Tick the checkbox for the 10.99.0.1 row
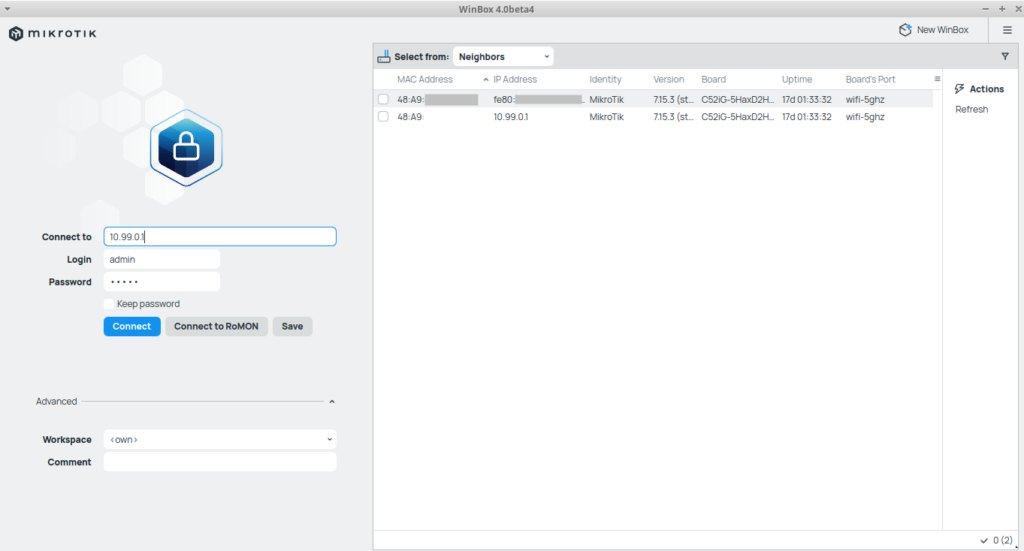This screenshot has width=1024, height=551. pyautogui.click(x=383, y=116)
